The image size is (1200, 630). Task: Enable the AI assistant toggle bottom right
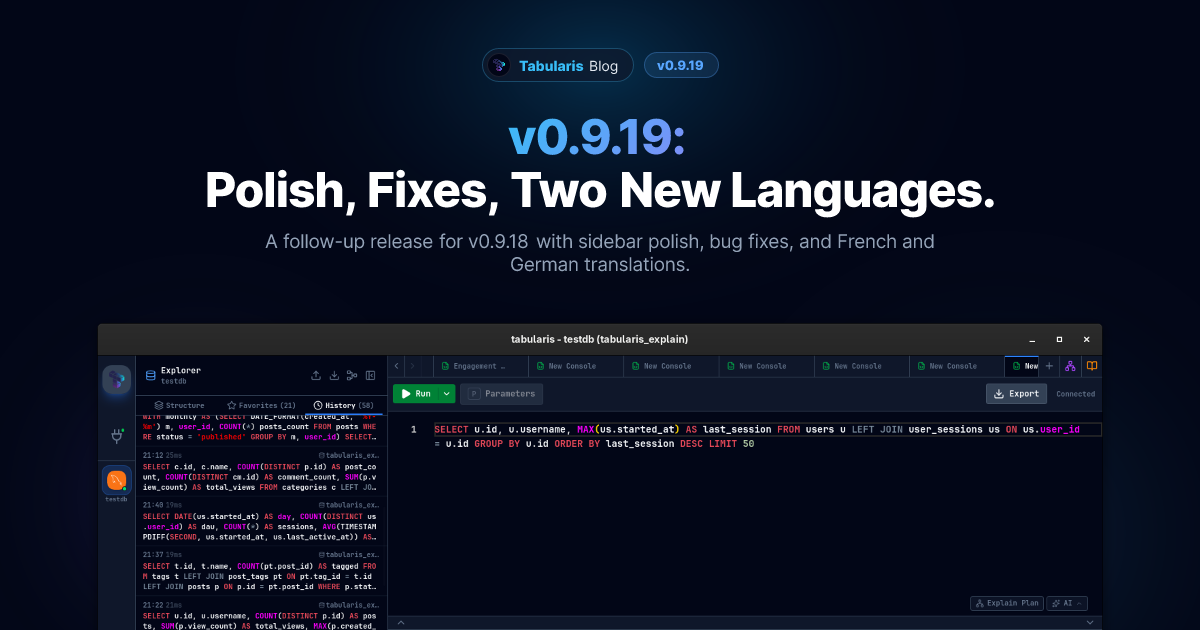(1066, 603)
